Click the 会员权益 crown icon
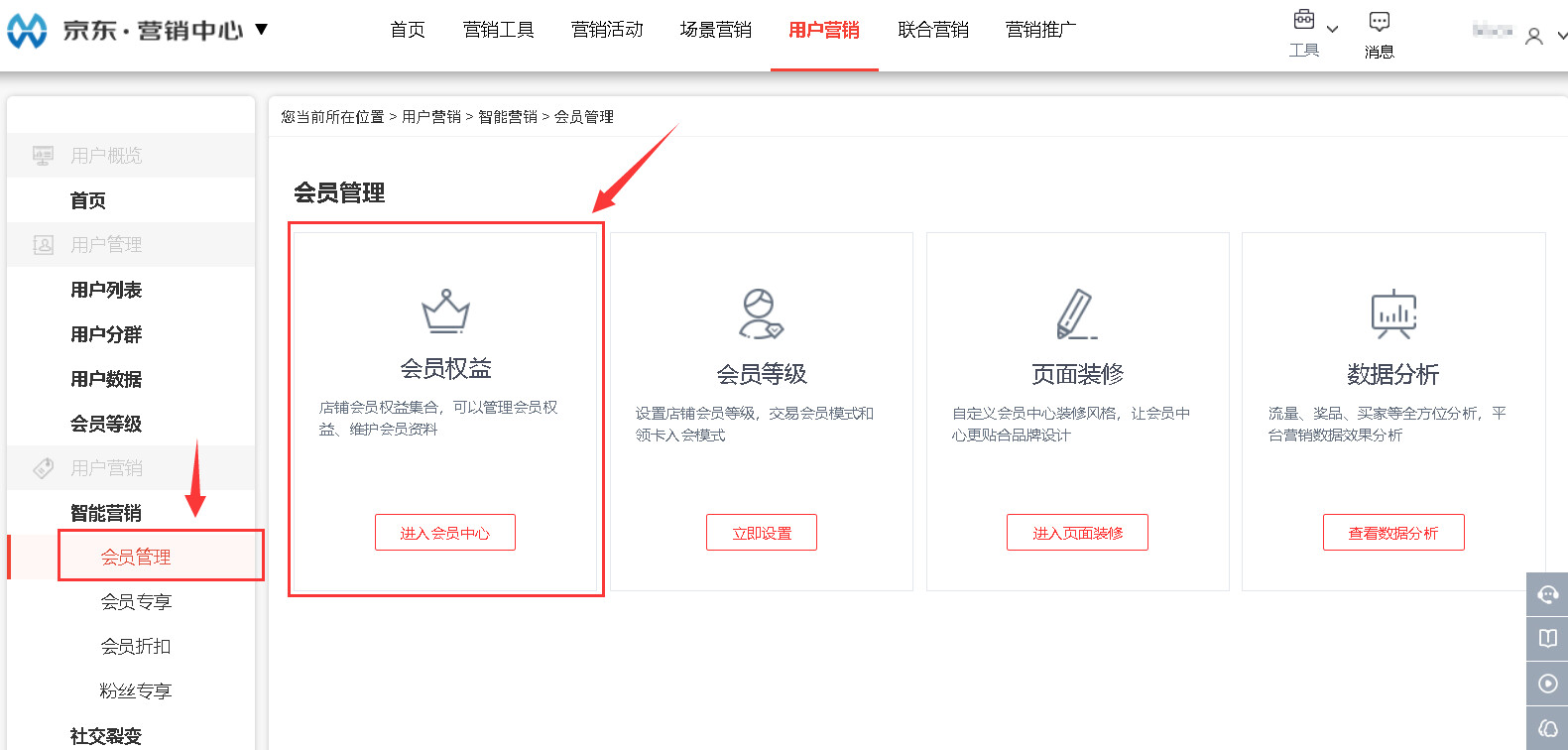This screenshot has width=1568, height=750. (x=445, y=311)
